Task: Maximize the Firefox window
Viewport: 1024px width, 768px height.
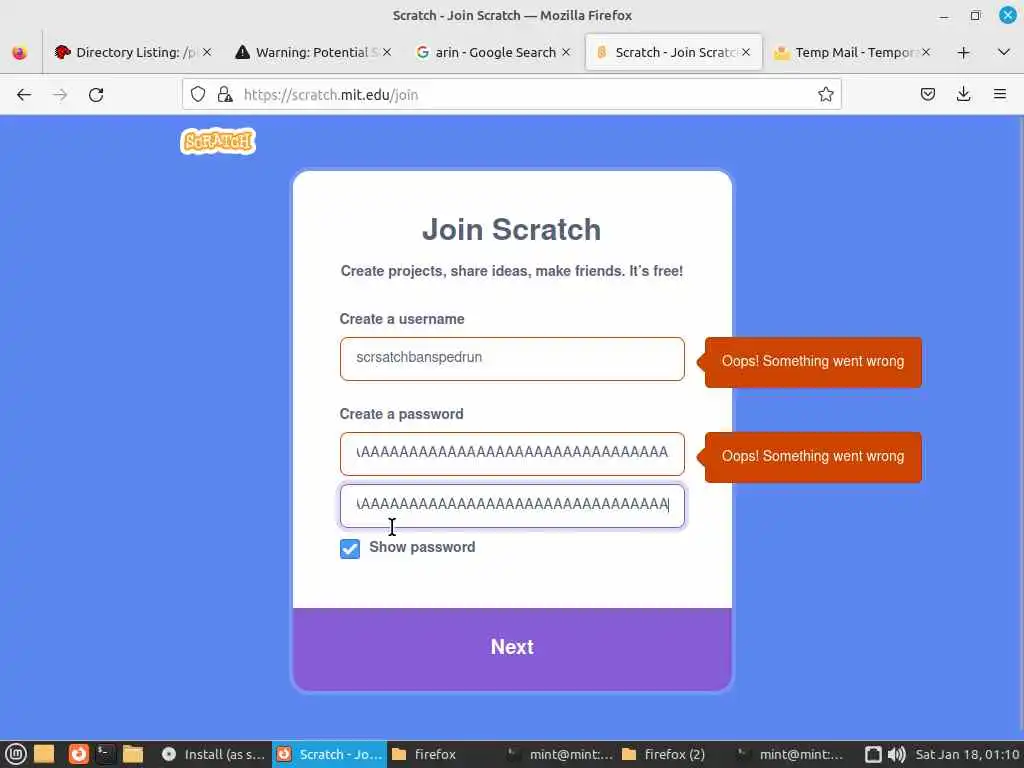Action: click(x=976, y=15)
